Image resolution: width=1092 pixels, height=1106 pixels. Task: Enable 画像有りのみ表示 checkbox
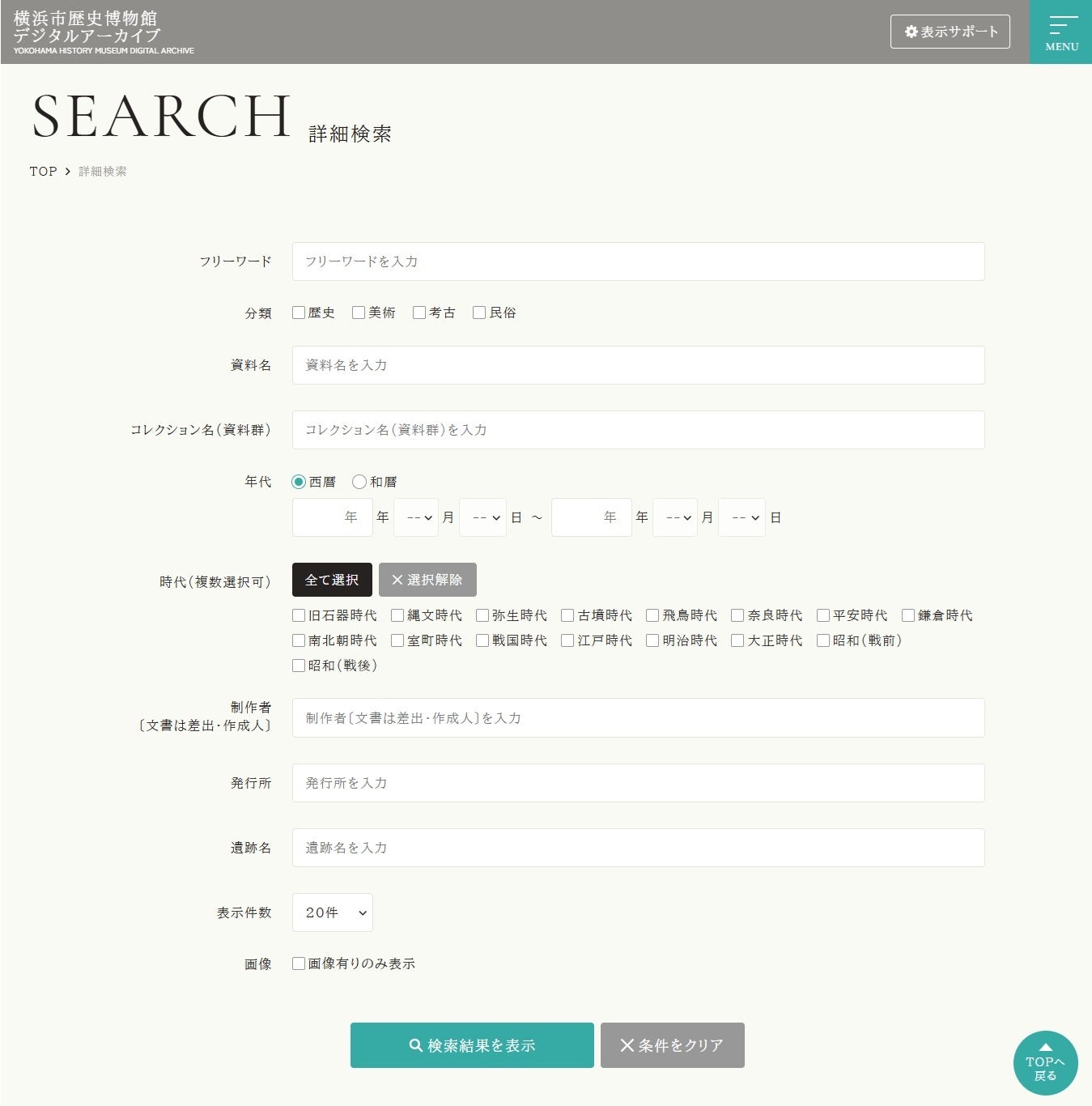click(x=299, y=963)
